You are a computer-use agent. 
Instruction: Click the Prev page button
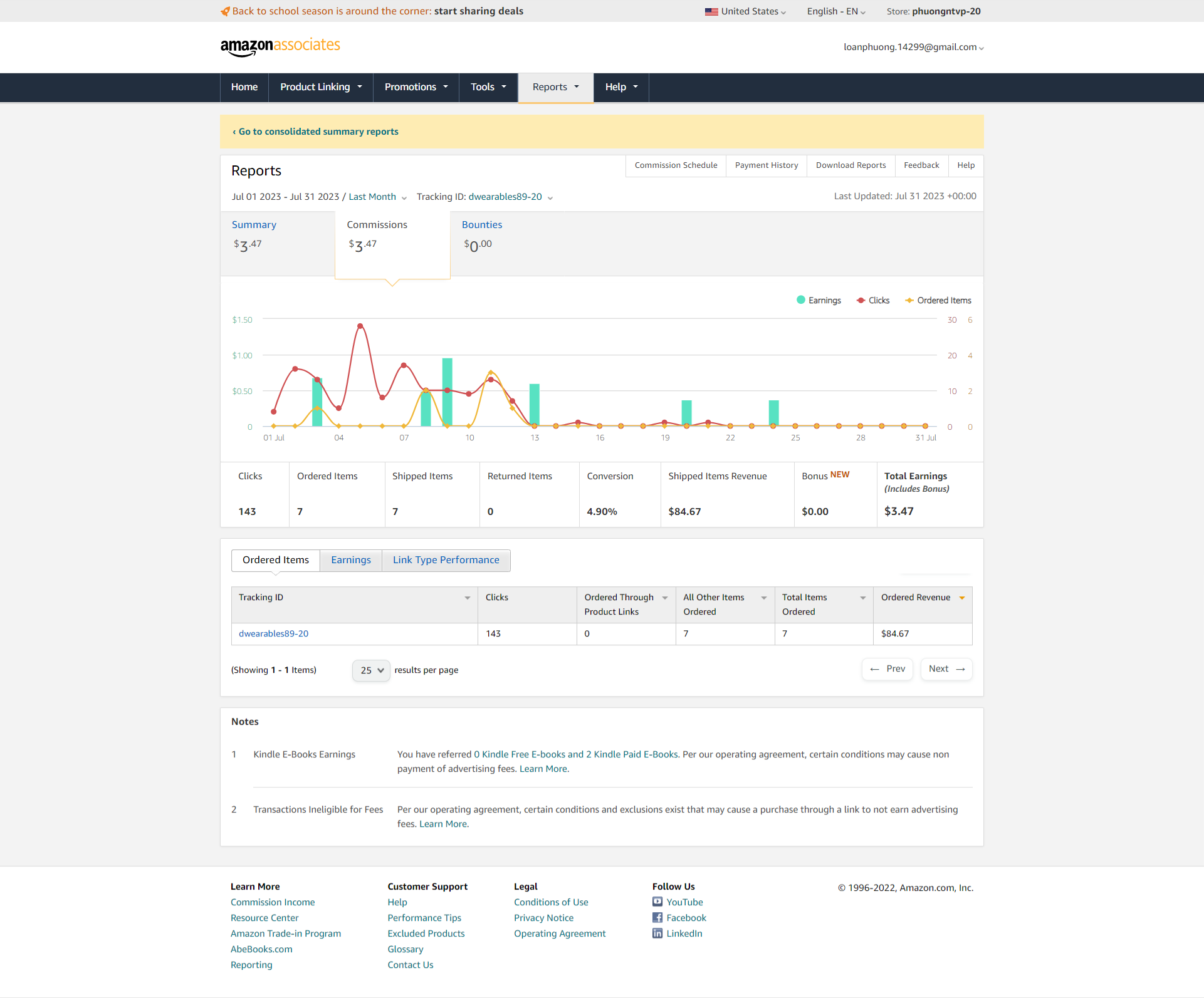887,669
